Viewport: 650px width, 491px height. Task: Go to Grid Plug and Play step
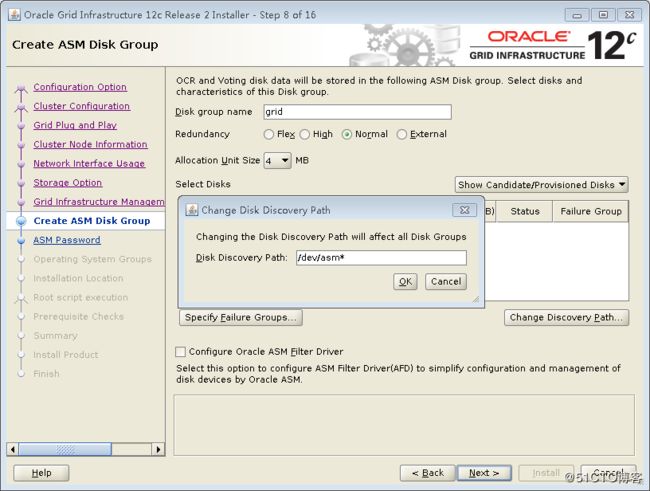[75, 125]
